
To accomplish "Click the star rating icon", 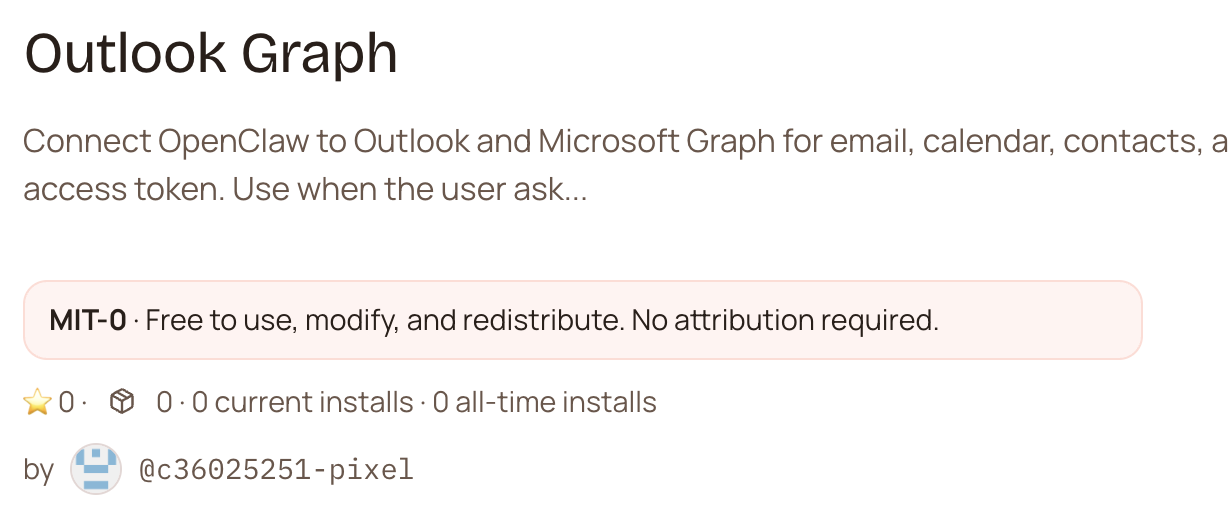I will pos(37,403).
